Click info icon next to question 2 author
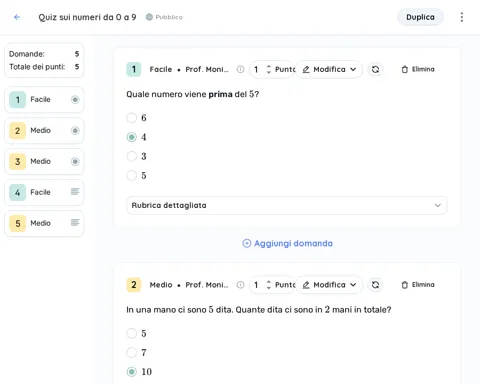Image resolution: width=480 pixels, height=384 pixels. pyautogui.click(x=240, y=285)
